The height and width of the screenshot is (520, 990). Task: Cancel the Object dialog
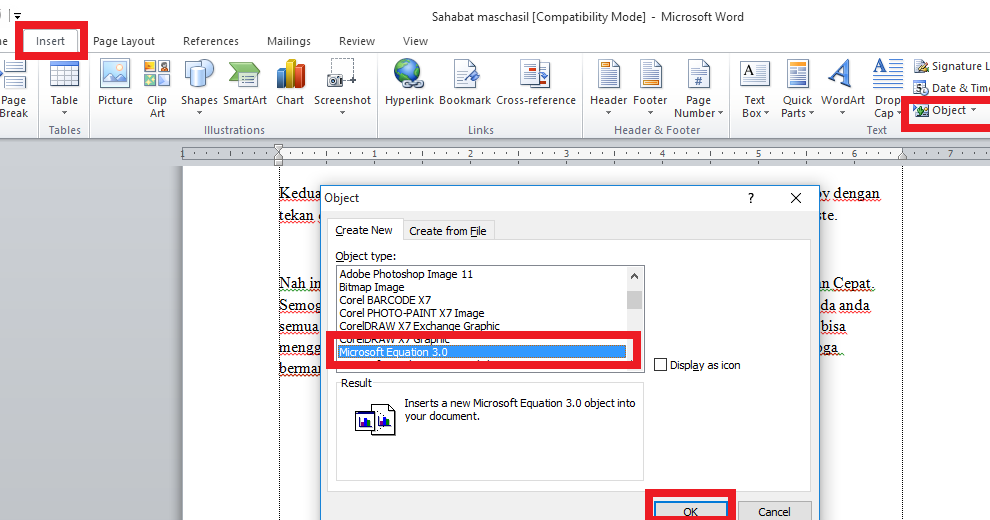774,511
